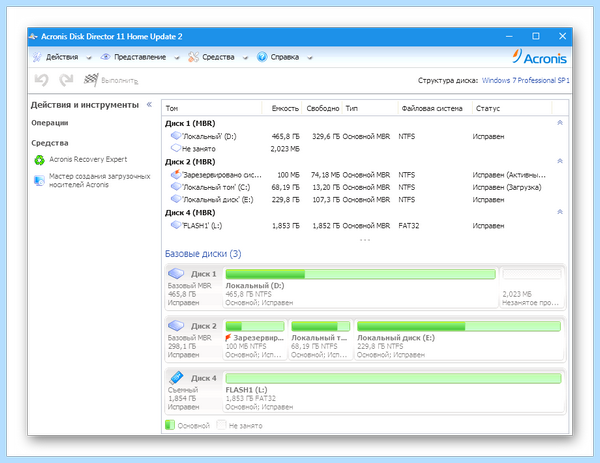Click the Диск 4 USB flash icon

[x=176, y=378]
